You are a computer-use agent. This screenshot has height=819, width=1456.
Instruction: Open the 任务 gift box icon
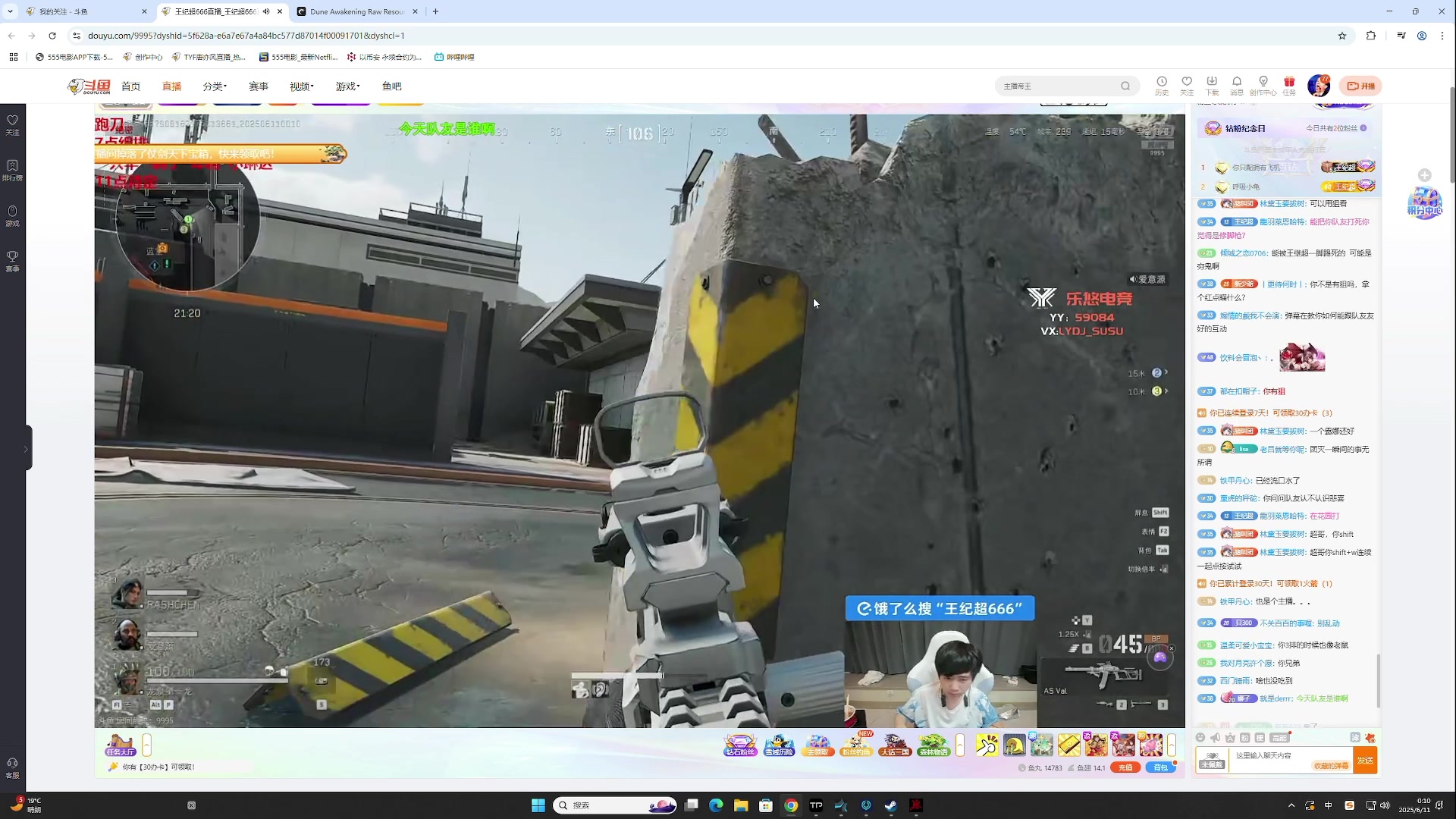(x=1289, y=86)
